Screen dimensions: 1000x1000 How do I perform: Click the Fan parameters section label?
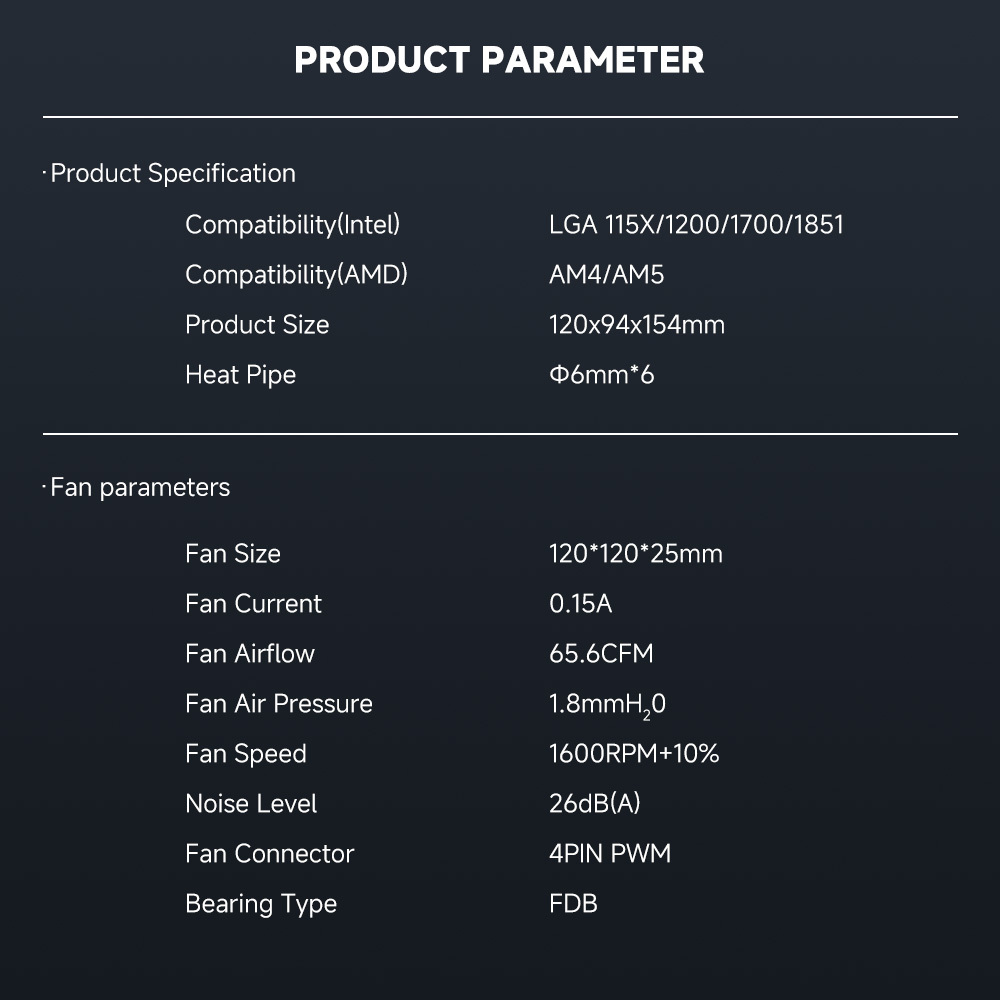click(x=139, y=487)
